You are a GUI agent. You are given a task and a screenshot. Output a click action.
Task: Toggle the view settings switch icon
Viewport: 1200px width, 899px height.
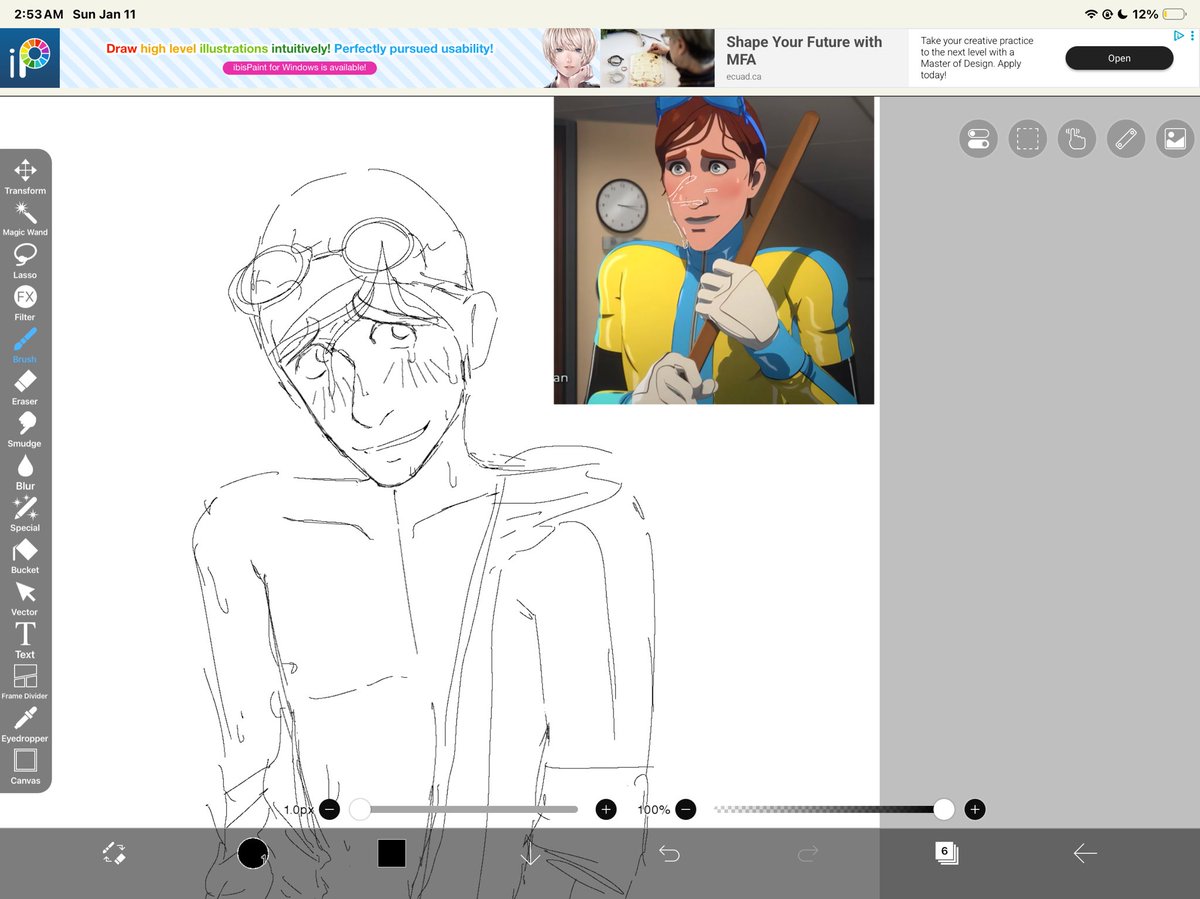[978, 139]
